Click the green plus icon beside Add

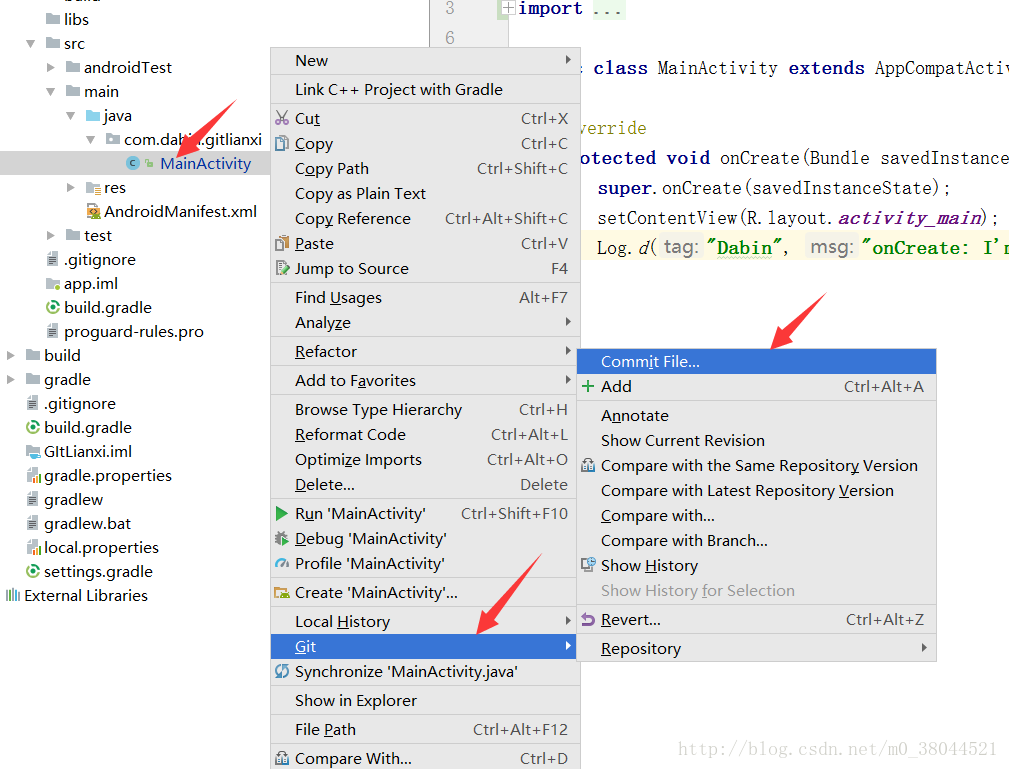coord(588,386)
